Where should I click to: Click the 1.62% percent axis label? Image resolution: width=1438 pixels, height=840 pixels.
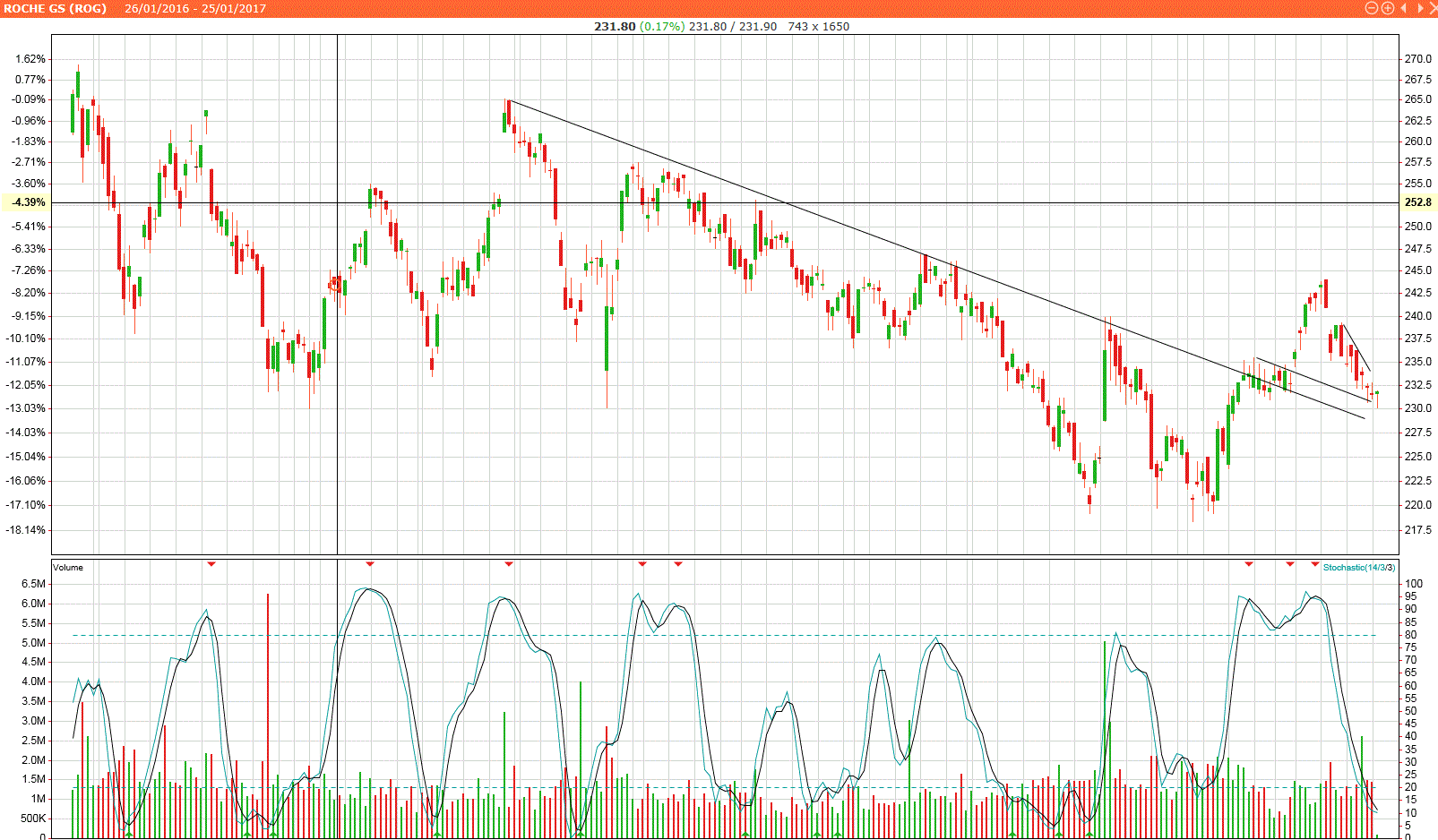click(x=30, y=59)
